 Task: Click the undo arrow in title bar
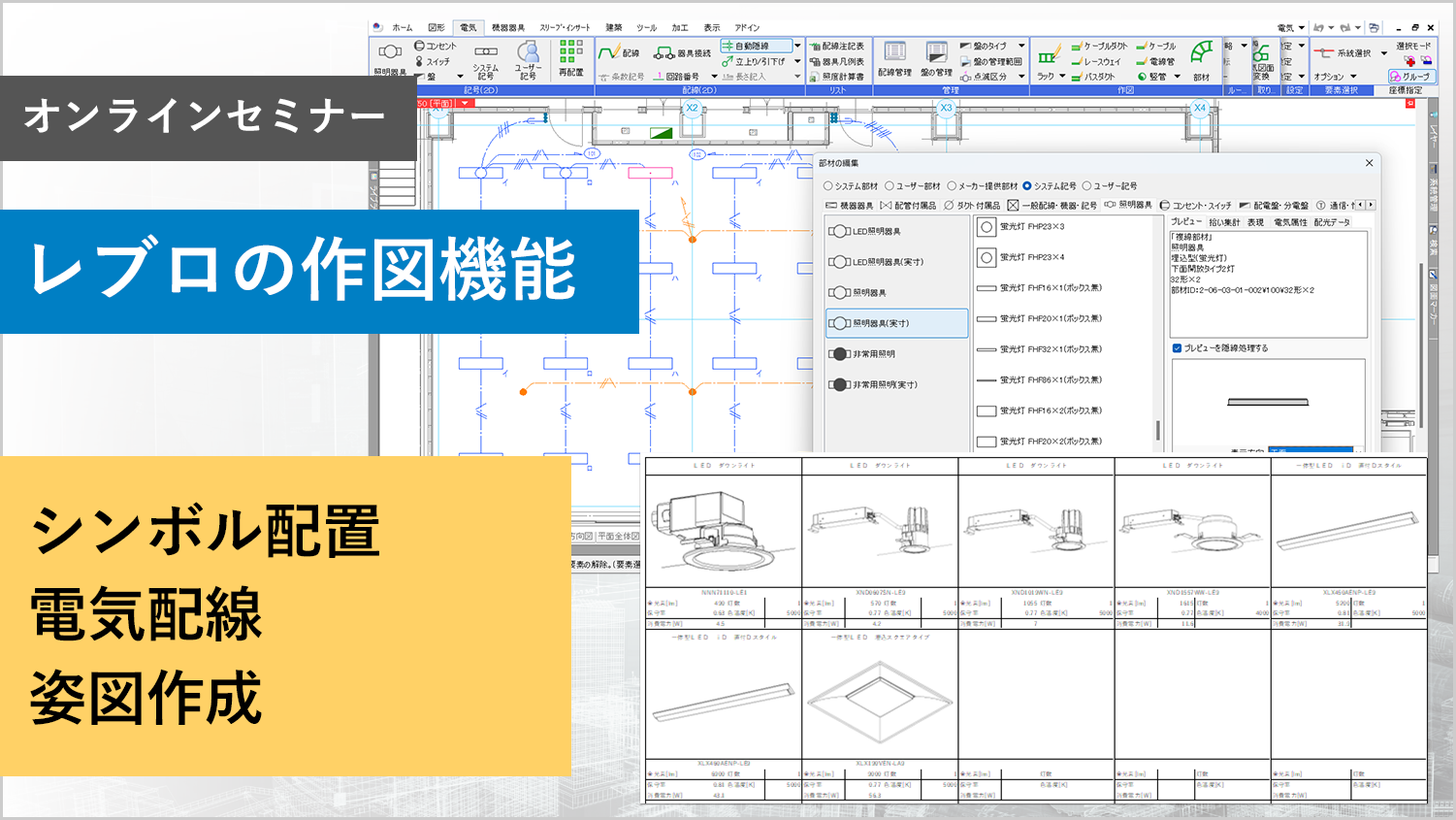(x=1318, y=27)
